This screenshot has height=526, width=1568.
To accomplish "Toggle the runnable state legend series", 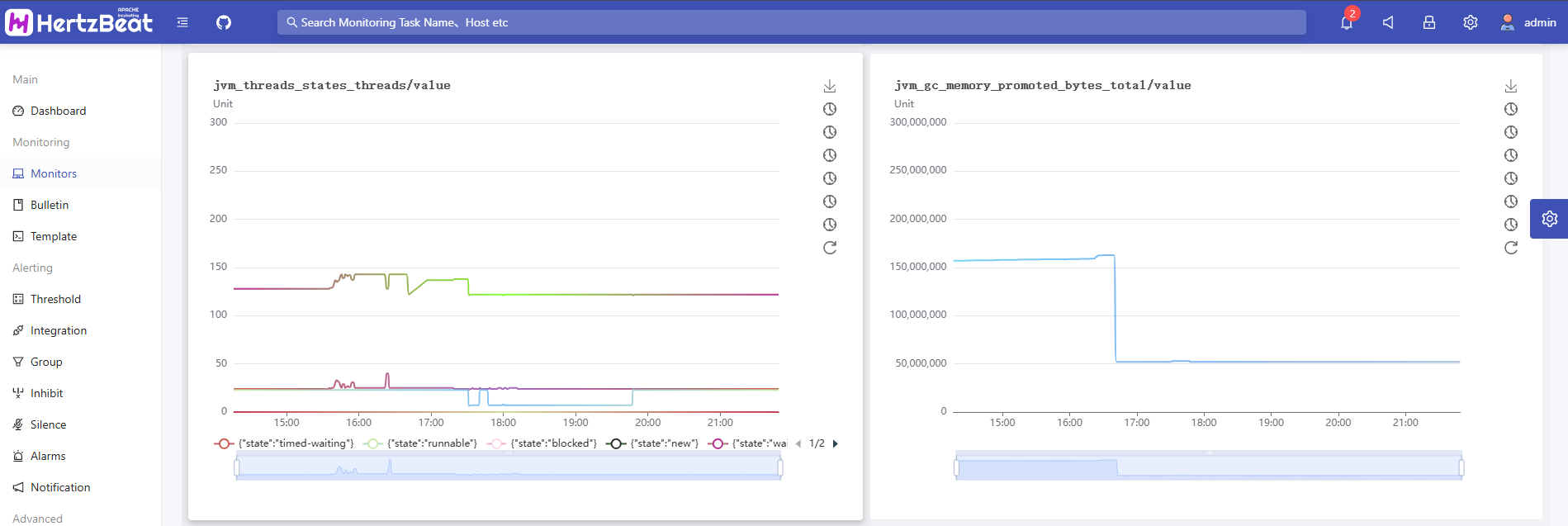I will [421, 443].
